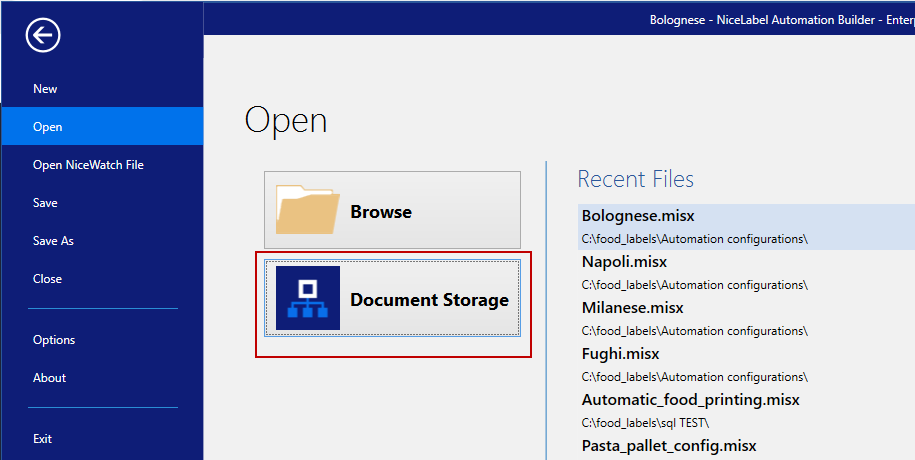Click the Browse folder icon
This screenshot has height=460, width=915.
click(308, 211)
